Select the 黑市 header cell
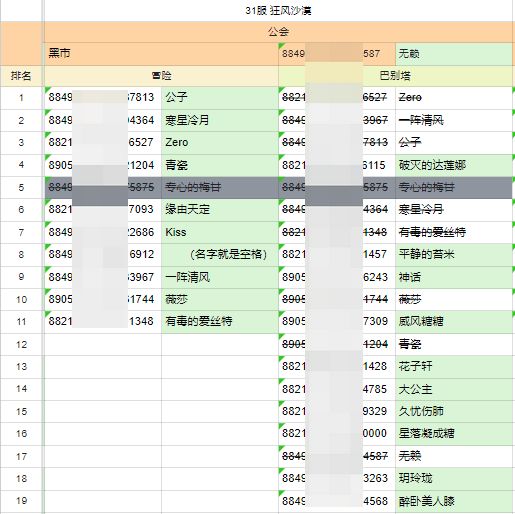Viewport: 515px width, 514px height. tap(161, 53)
